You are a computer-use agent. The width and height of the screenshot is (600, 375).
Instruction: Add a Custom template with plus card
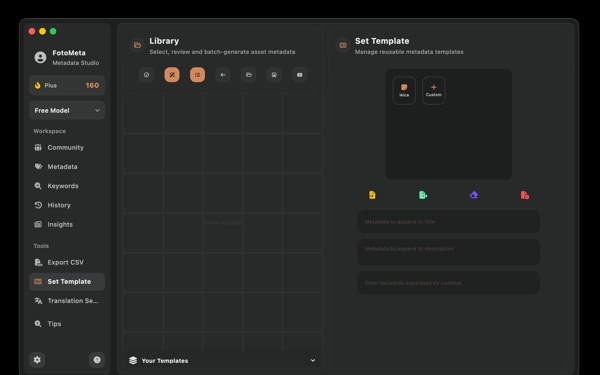point(434,91)
